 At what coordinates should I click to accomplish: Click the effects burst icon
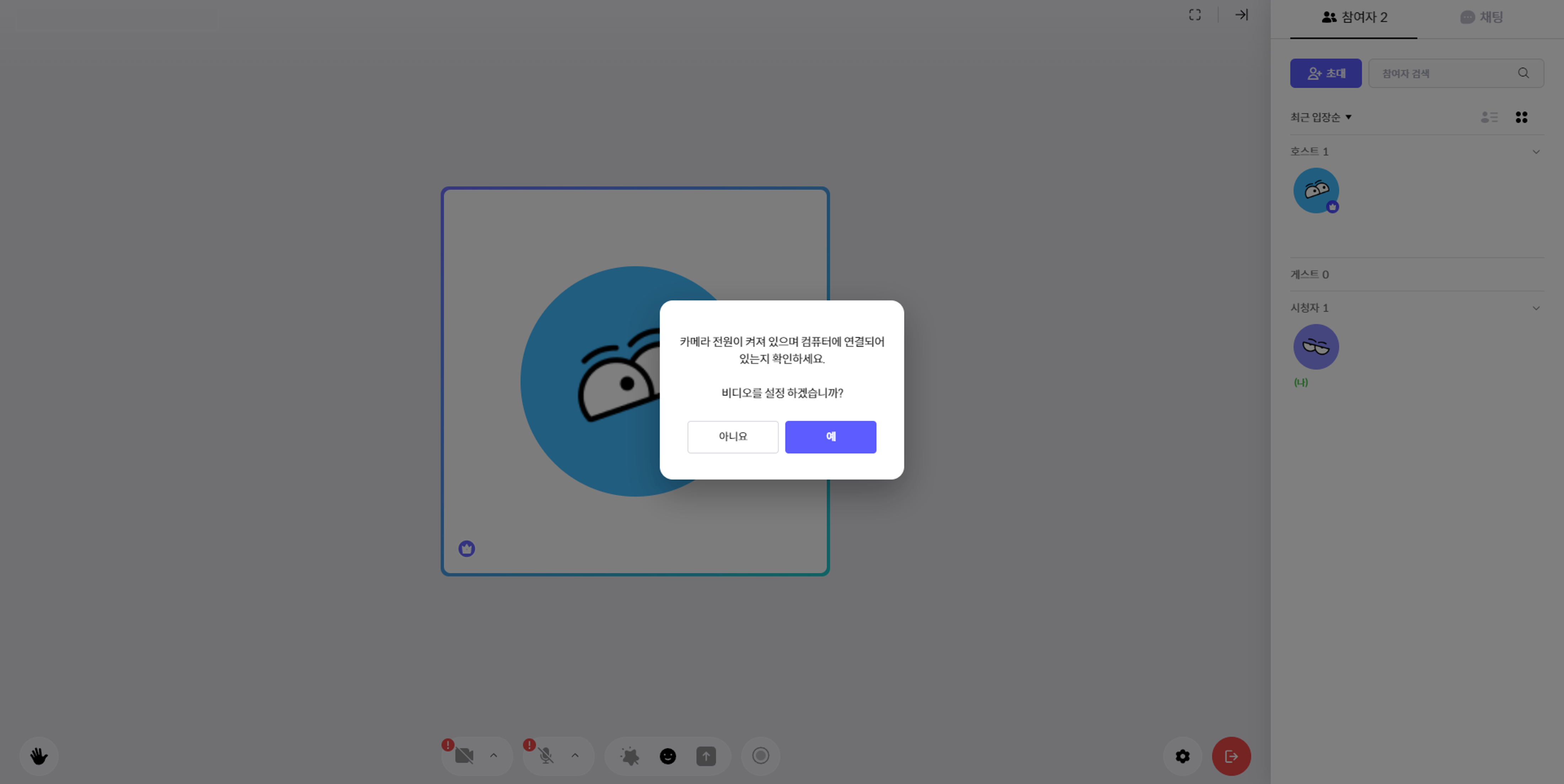(630, 756)
